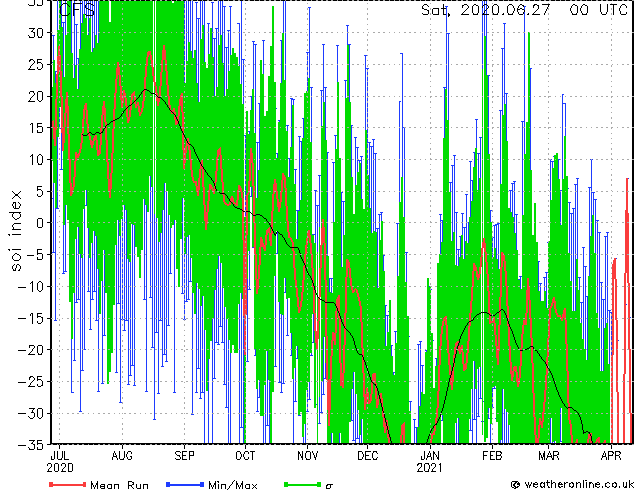Viewport: 634px width, 490px height.
Task: Click the y-axis value -20
Action: (x=32, y=350)
